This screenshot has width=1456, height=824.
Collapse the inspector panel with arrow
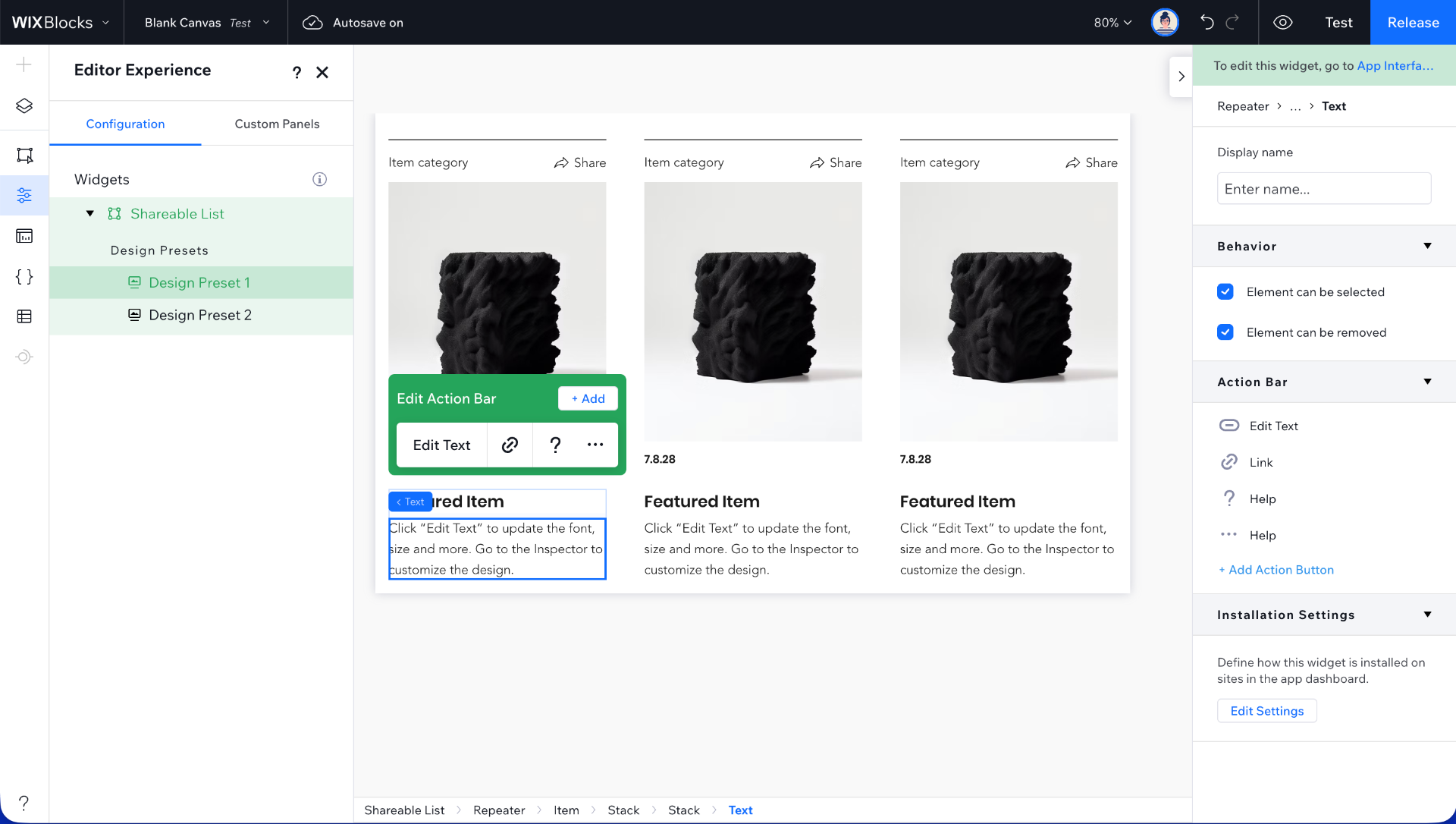pyautogui.click(x=1181, y=77)
